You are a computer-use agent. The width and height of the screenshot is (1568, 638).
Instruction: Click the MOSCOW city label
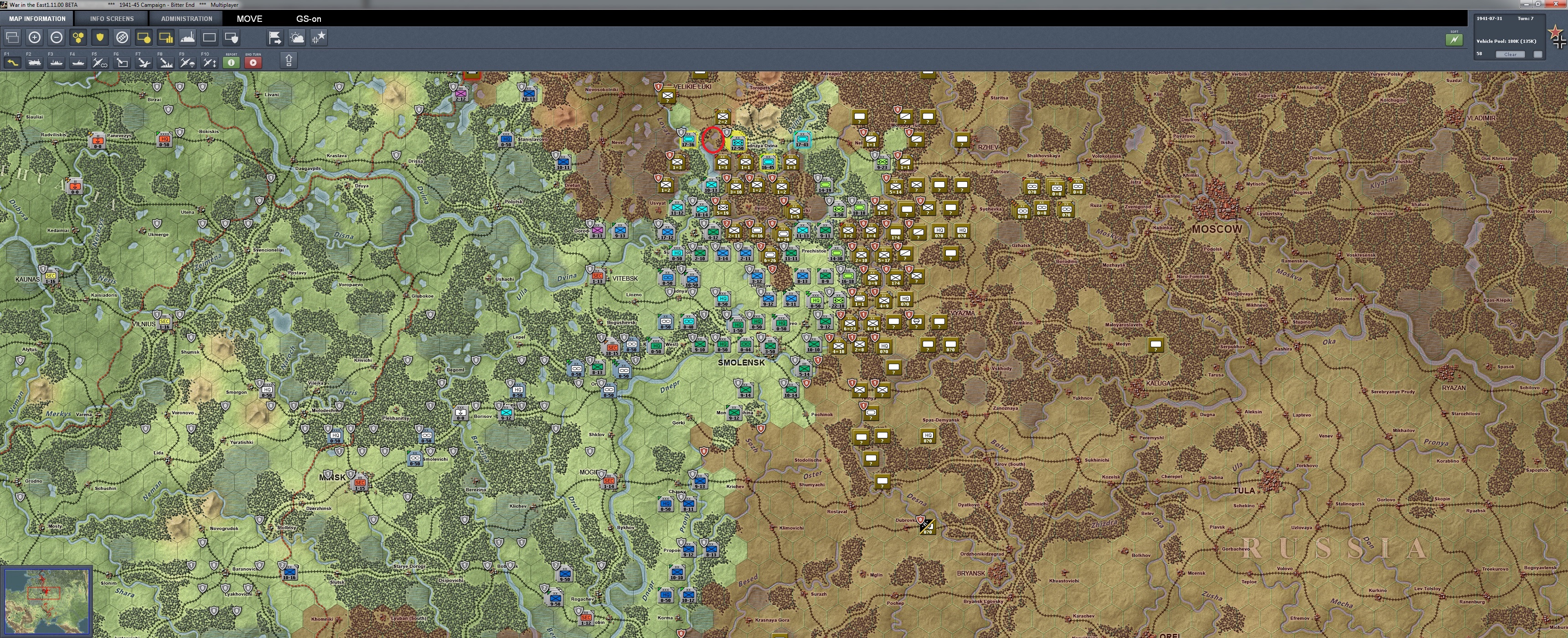pos(1217,229)
